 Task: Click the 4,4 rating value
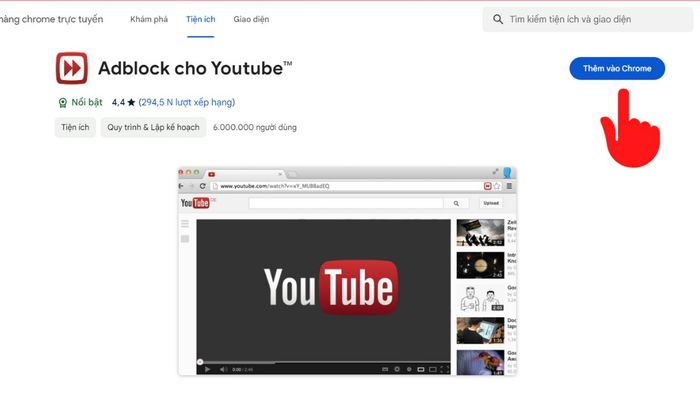(x=118, y=102)
